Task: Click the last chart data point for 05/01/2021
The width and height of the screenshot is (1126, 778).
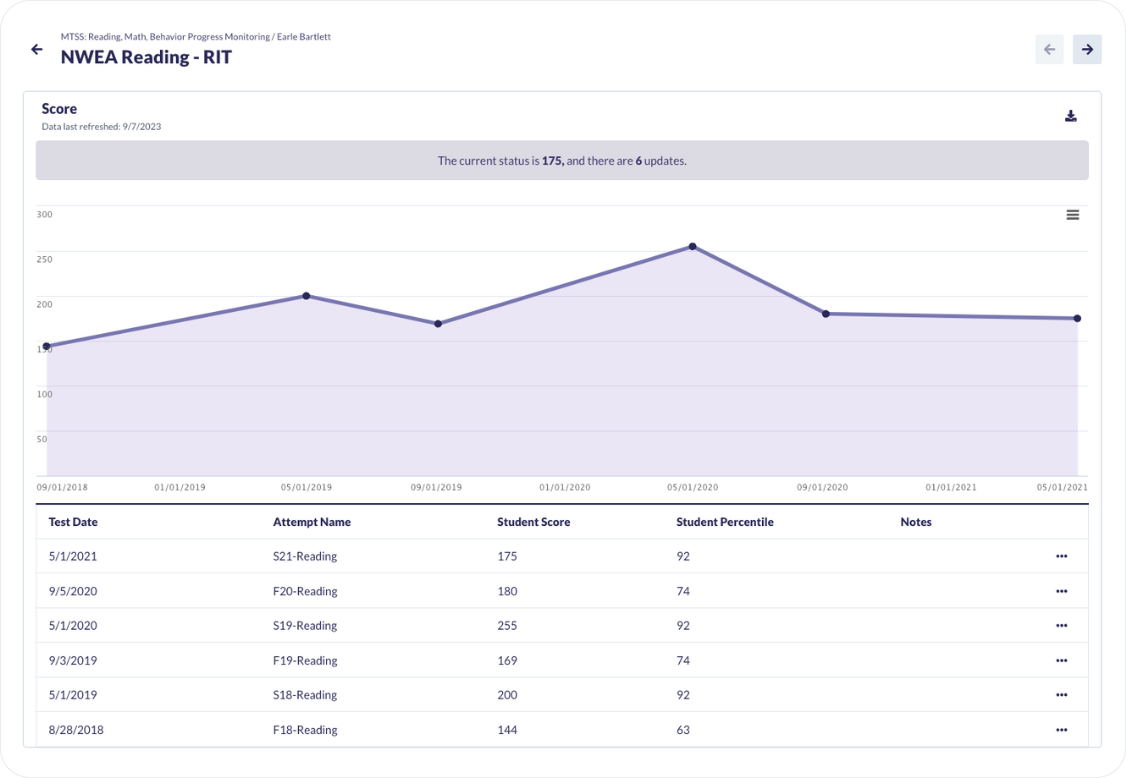Action: point(1077,318)
